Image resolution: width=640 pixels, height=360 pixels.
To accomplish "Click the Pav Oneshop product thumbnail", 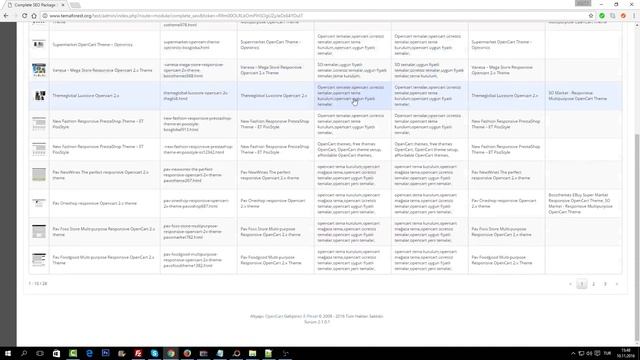I will 39,203.
